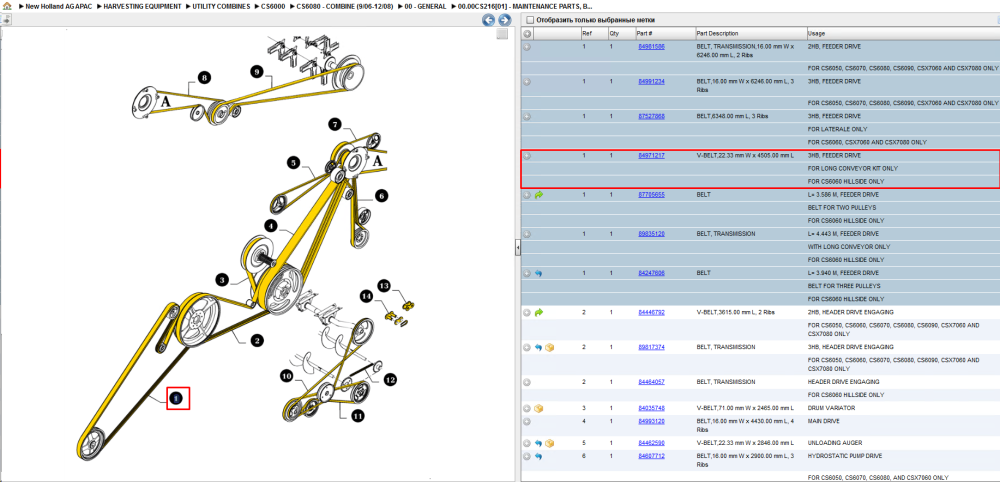Click the blue arrow icon for part 84247606
The height and width of the screenshot is (482, 1000).
[x=539, y=273]
